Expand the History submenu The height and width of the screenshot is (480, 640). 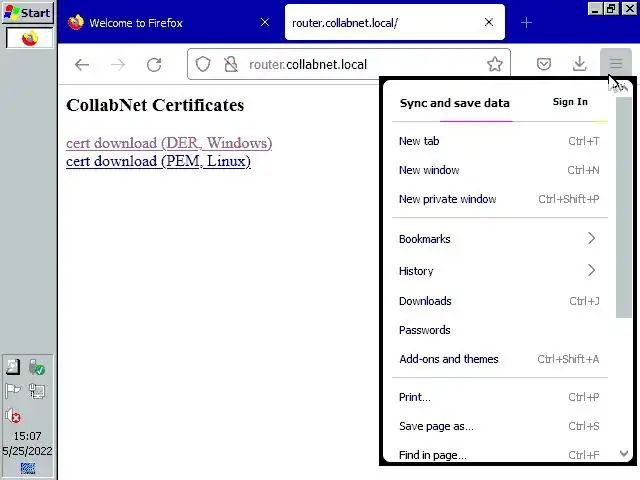coord(500,271)
